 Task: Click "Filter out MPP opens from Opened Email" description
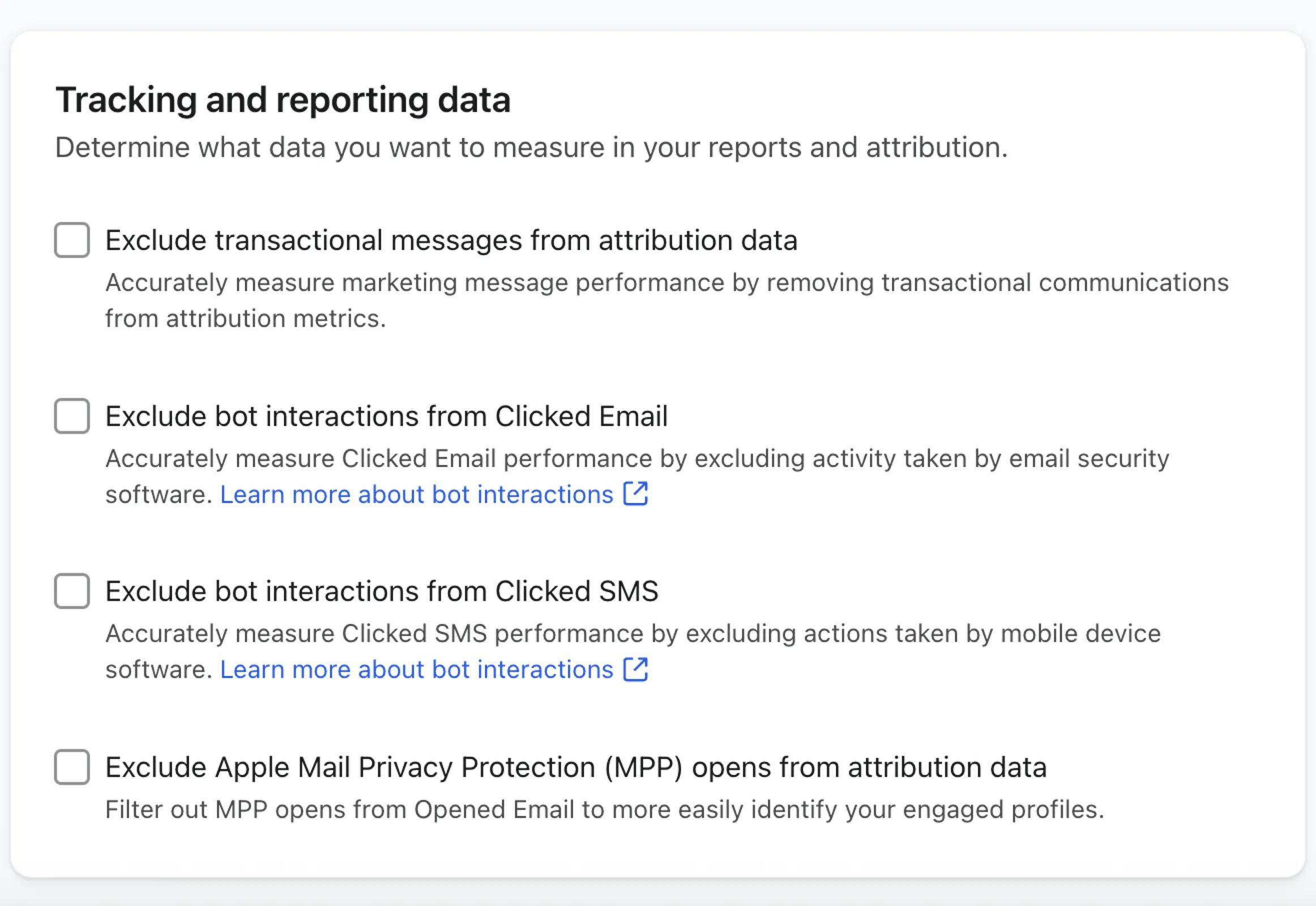pos(604,810)
